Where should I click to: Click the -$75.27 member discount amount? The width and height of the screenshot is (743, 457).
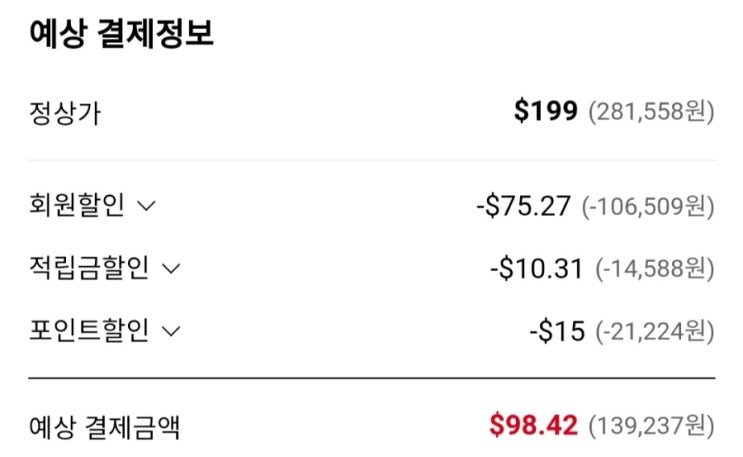(x=524, y=206)
